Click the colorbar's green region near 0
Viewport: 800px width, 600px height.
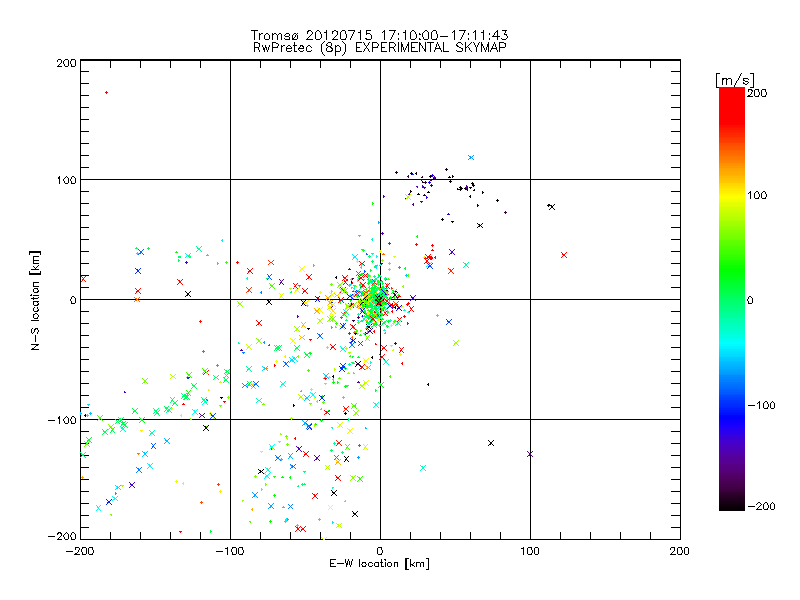click(732, 299)
